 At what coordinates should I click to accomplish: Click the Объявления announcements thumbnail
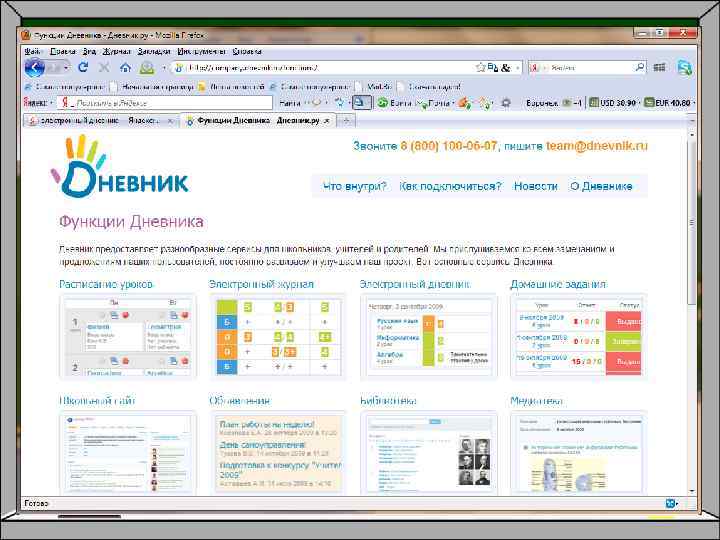(278, 453)
